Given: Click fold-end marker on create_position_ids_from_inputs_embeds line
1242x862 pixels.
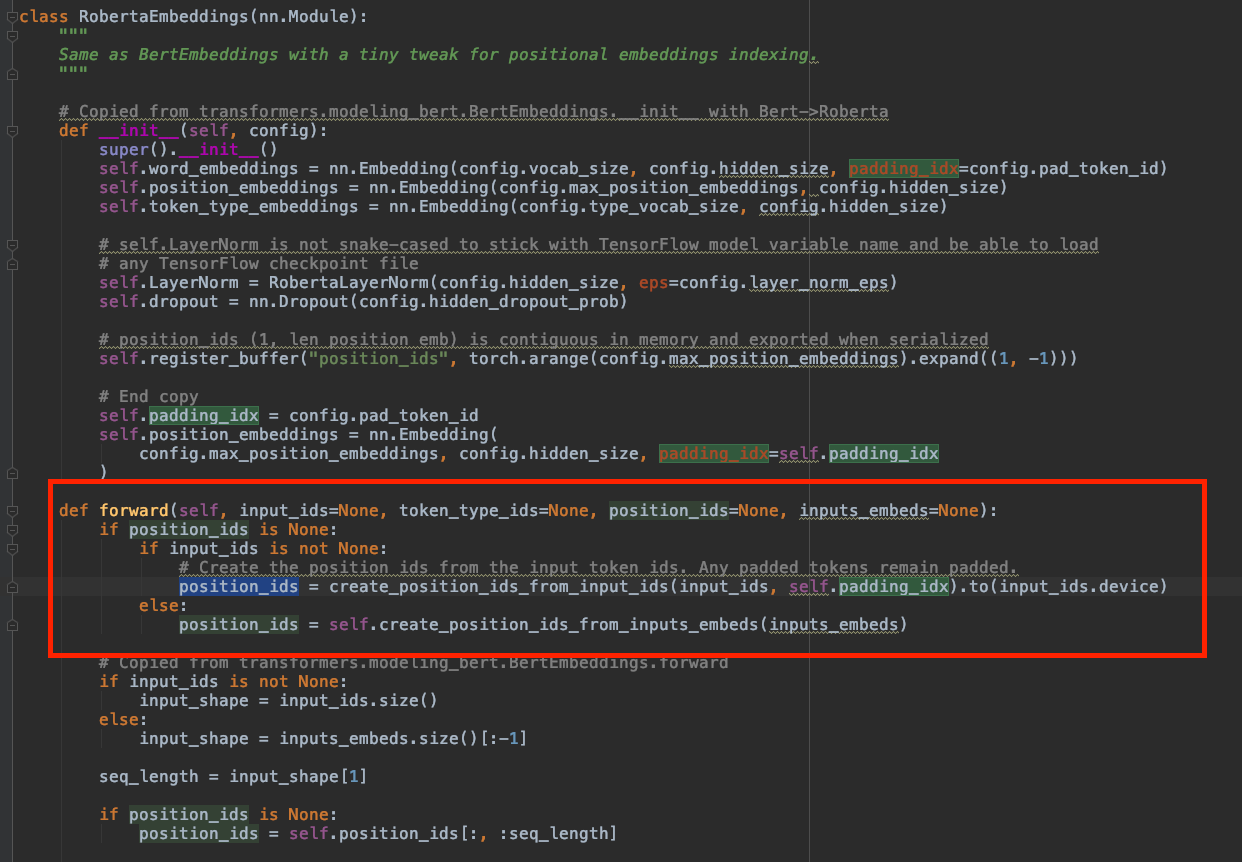Looking at the screenshot, I should click(x=12, y=624).
